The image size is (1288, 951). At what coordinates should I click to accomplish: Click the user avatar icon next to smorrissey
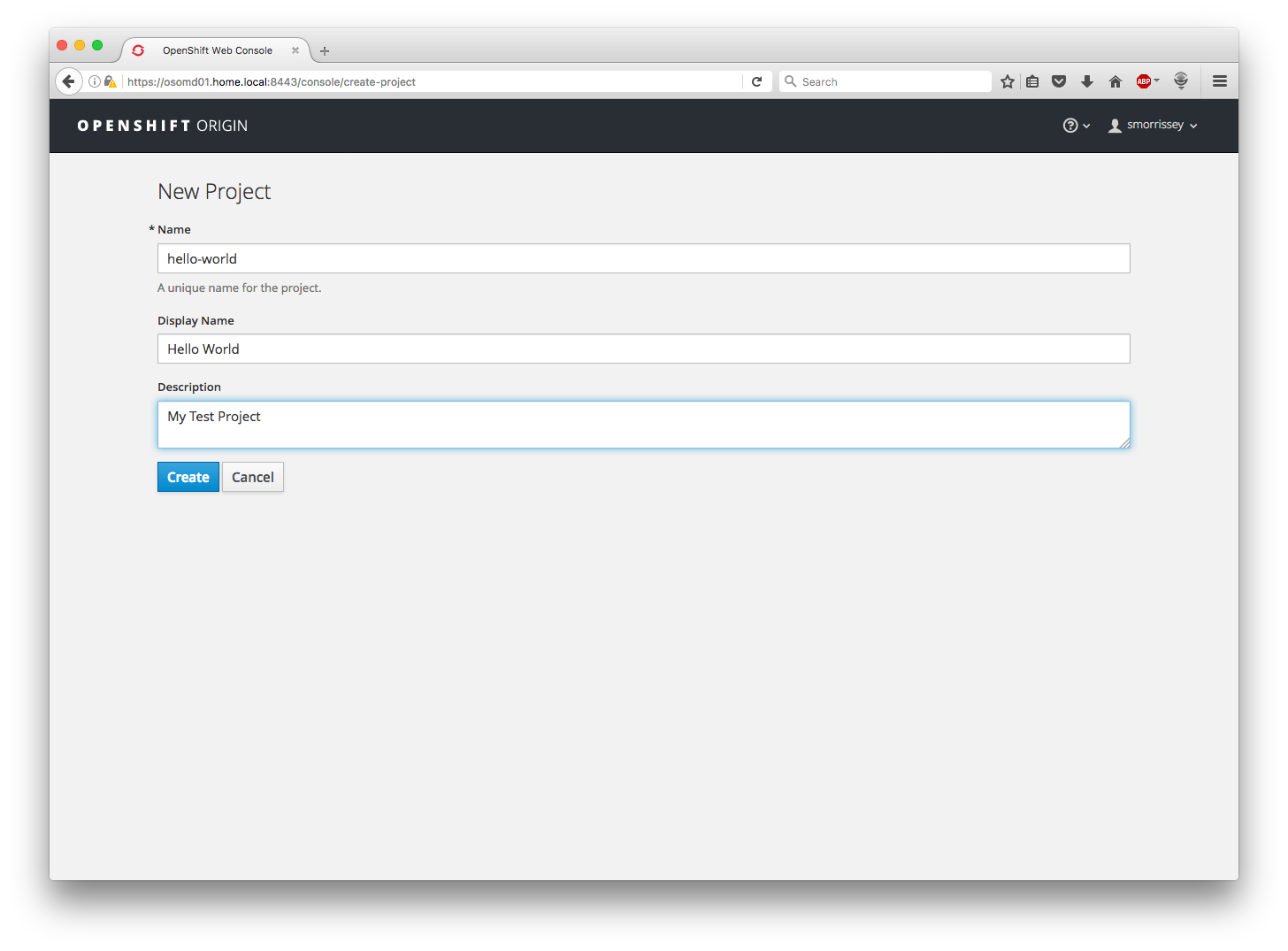[1114, 125]
